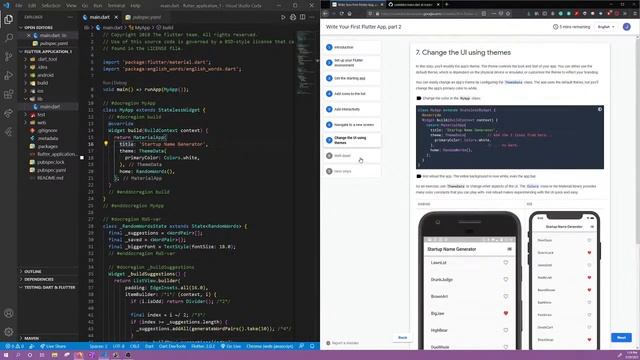
Task: Click the Back button in codelab
Action: click(x=402, y=338)
